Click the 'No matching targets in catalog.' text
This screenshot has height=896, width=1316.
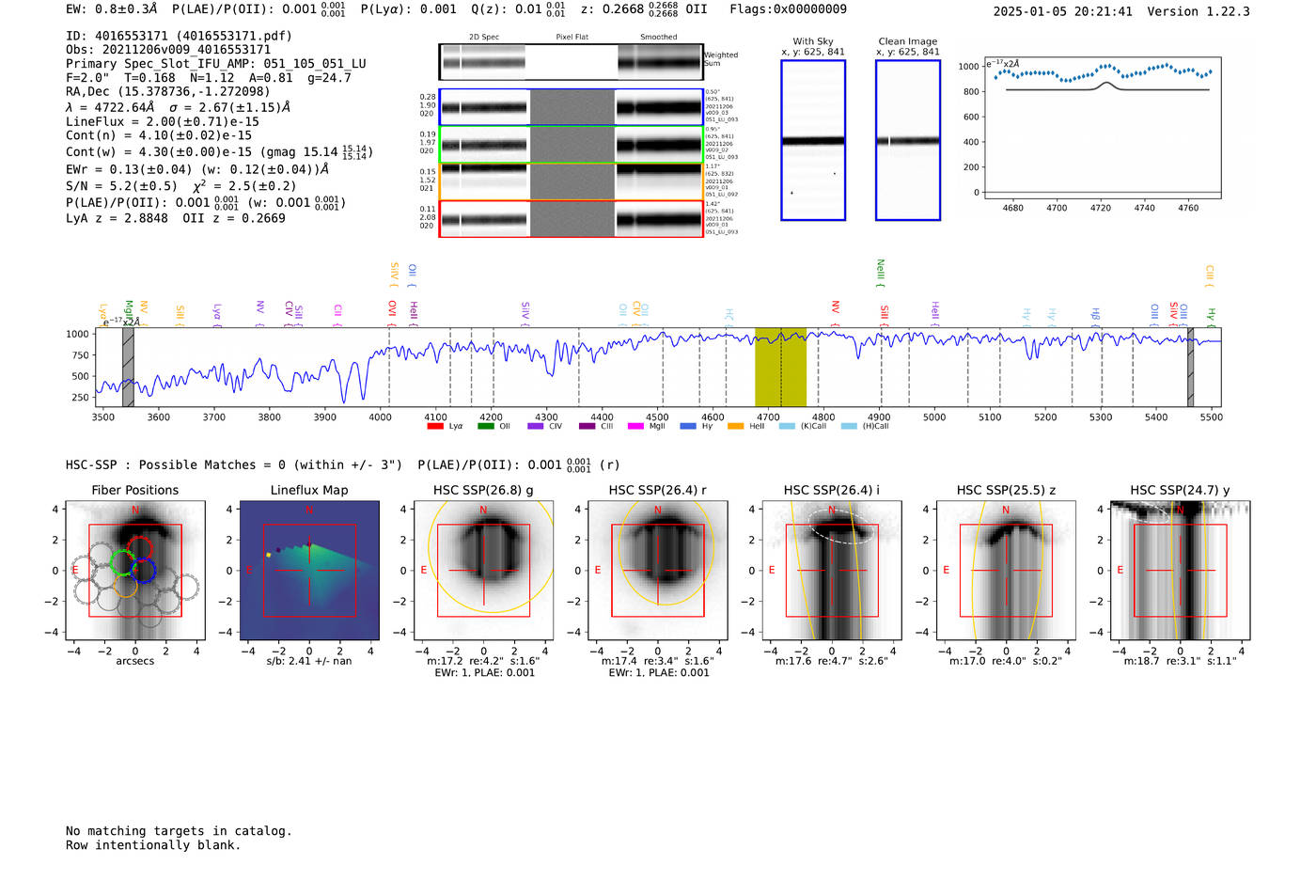[x=179, y=830]
